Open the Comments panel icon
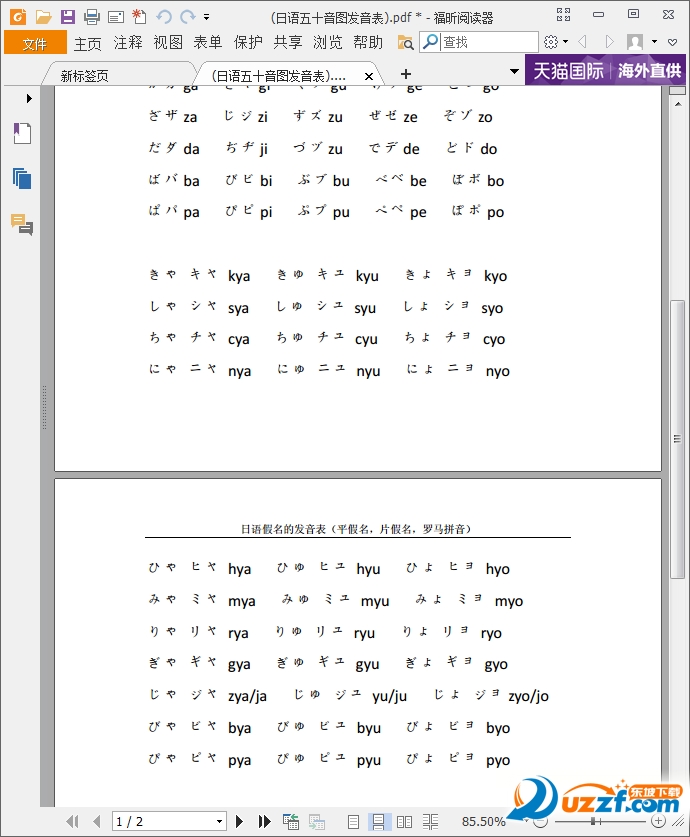690x837 pixels. coord(22,224)
